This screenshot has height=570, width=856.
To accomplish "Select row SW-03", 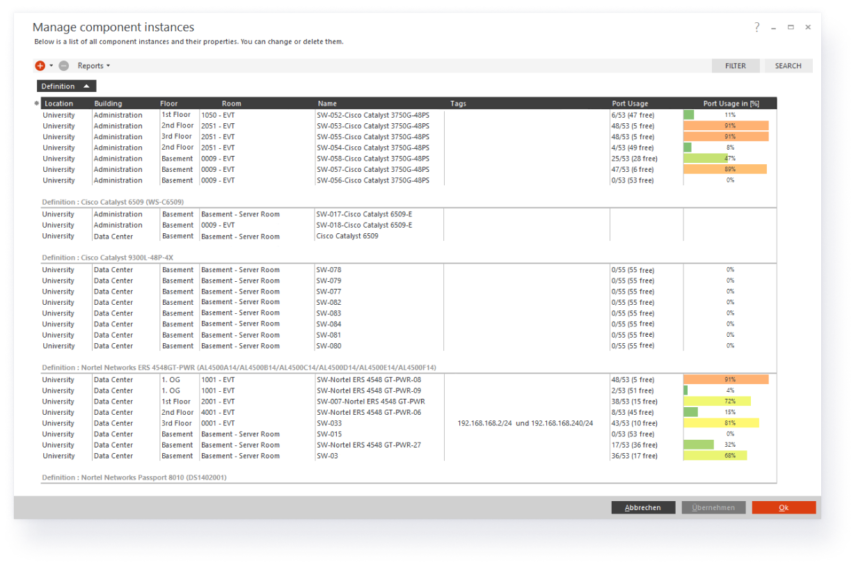I will (408, 456).
